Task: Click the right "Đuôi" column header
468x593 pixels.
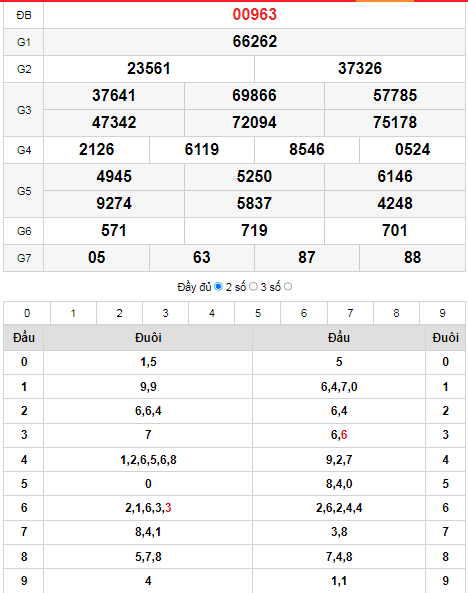Action: click(x=445, y=338)
